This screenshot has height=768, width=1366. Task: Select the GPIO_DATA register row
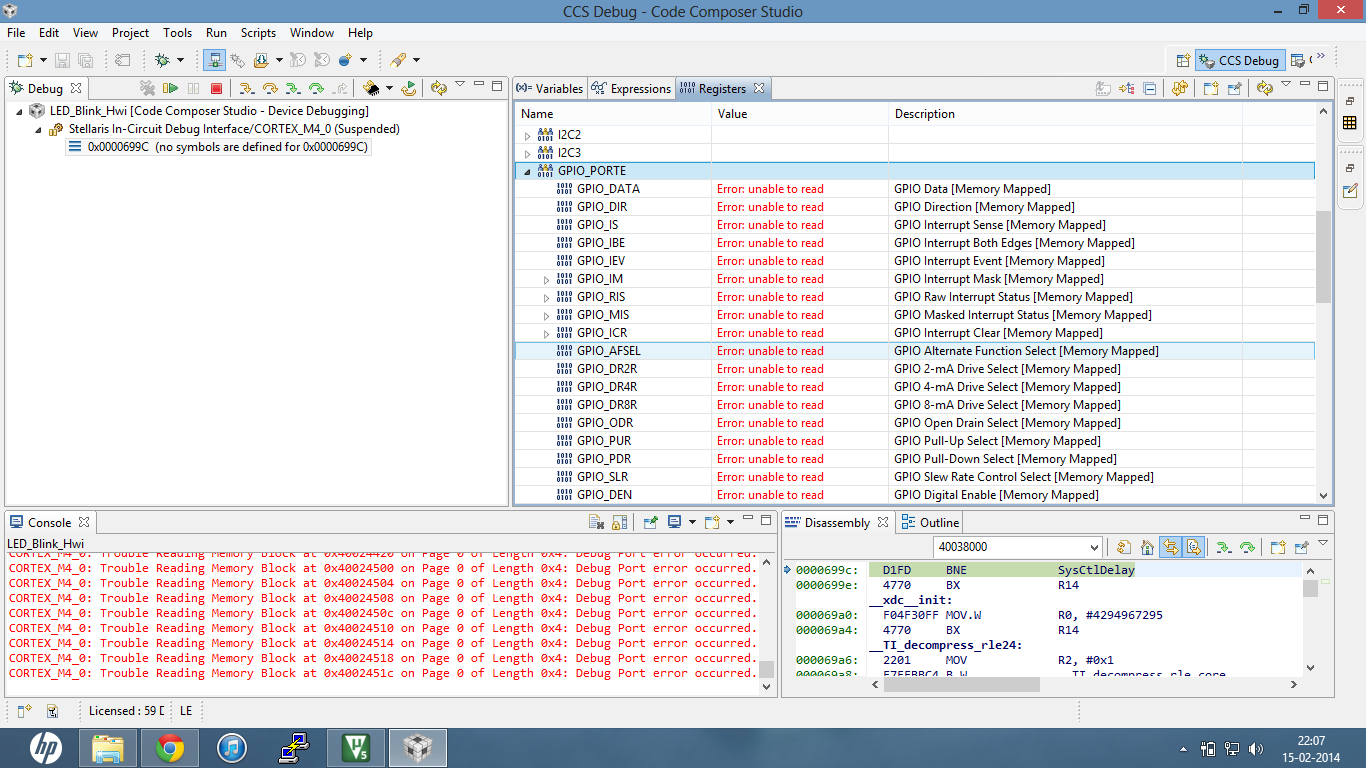(915, 189)
